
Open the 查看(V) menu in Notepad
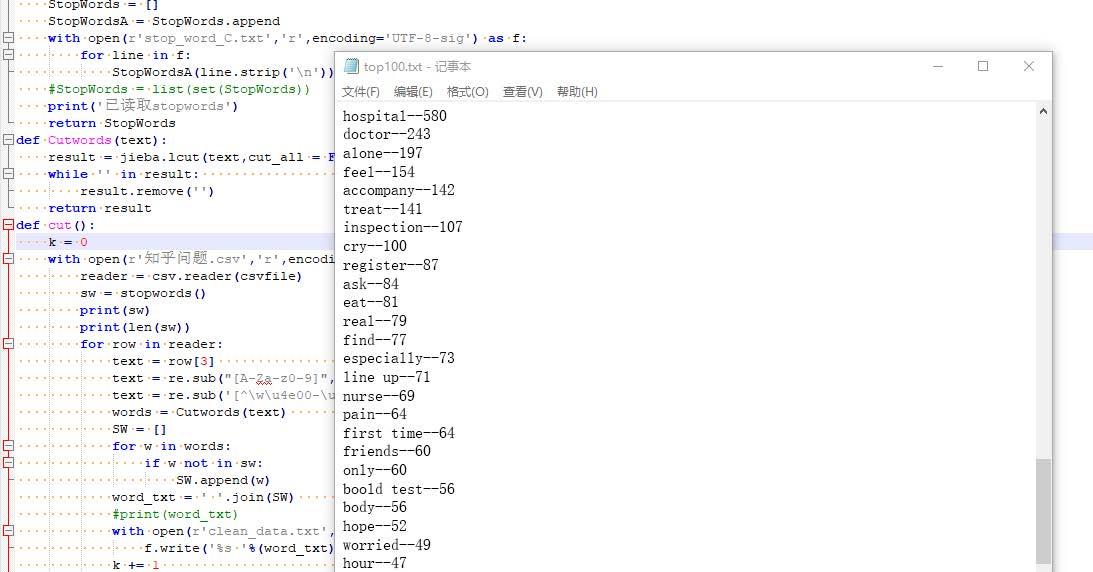point(522,92)
